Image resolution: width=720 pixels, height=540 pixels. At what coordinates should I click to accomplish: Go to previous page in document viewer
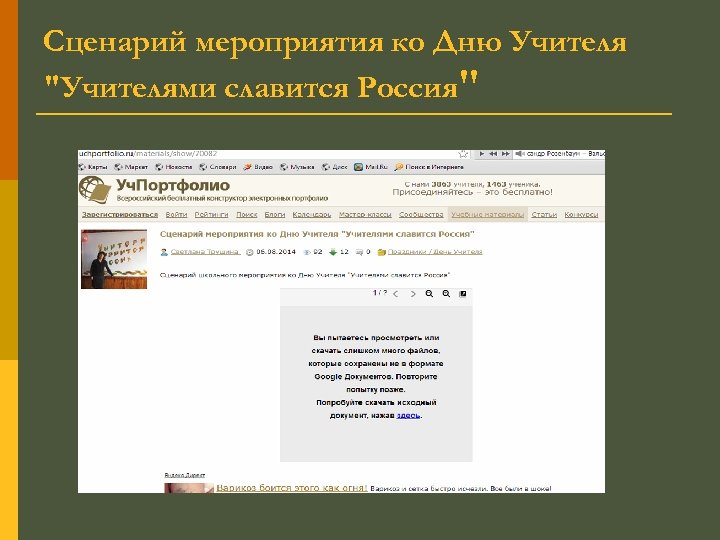pos(396,294)
